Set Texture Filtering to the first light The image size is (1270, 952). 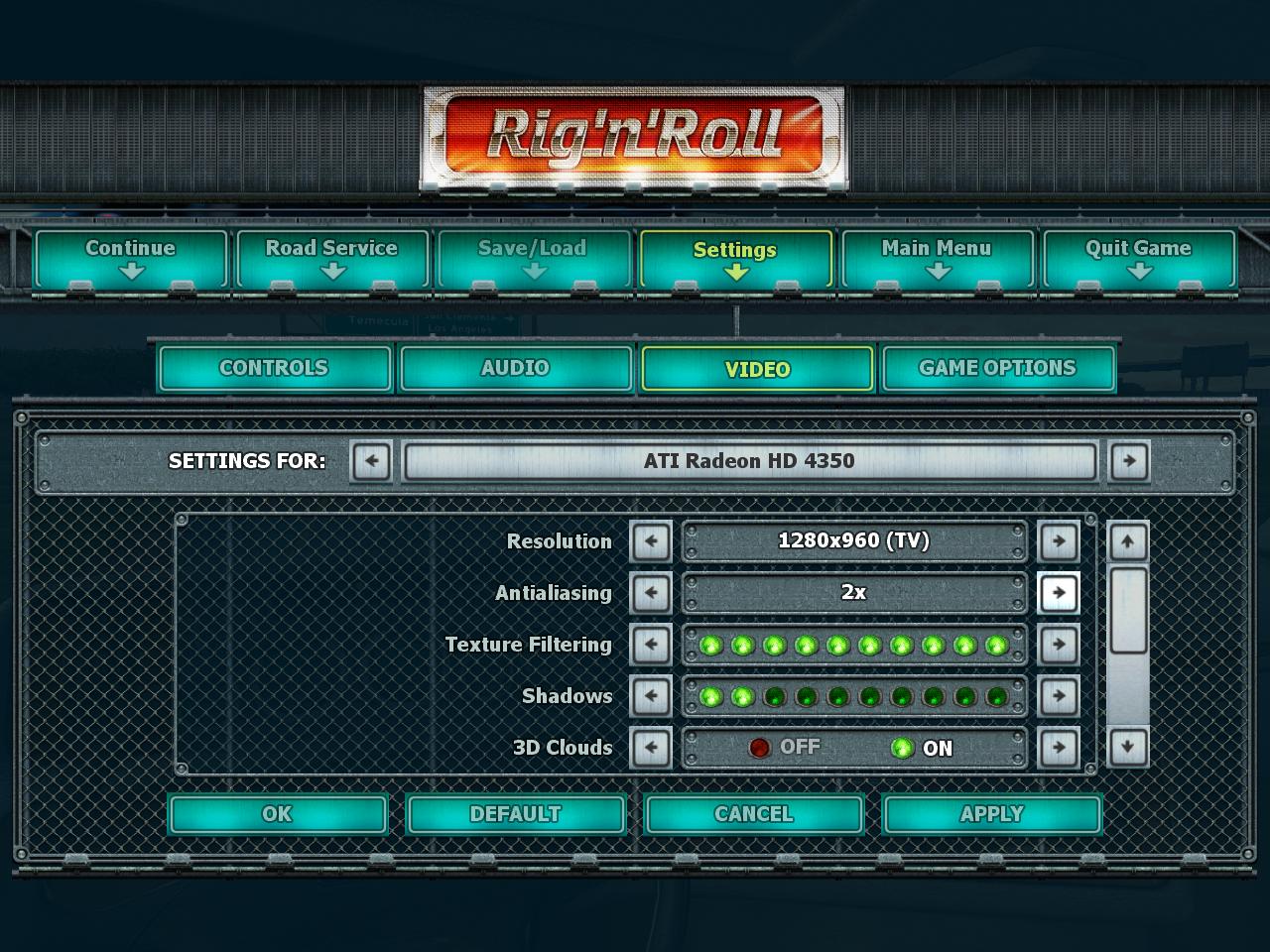pos(710,646)
